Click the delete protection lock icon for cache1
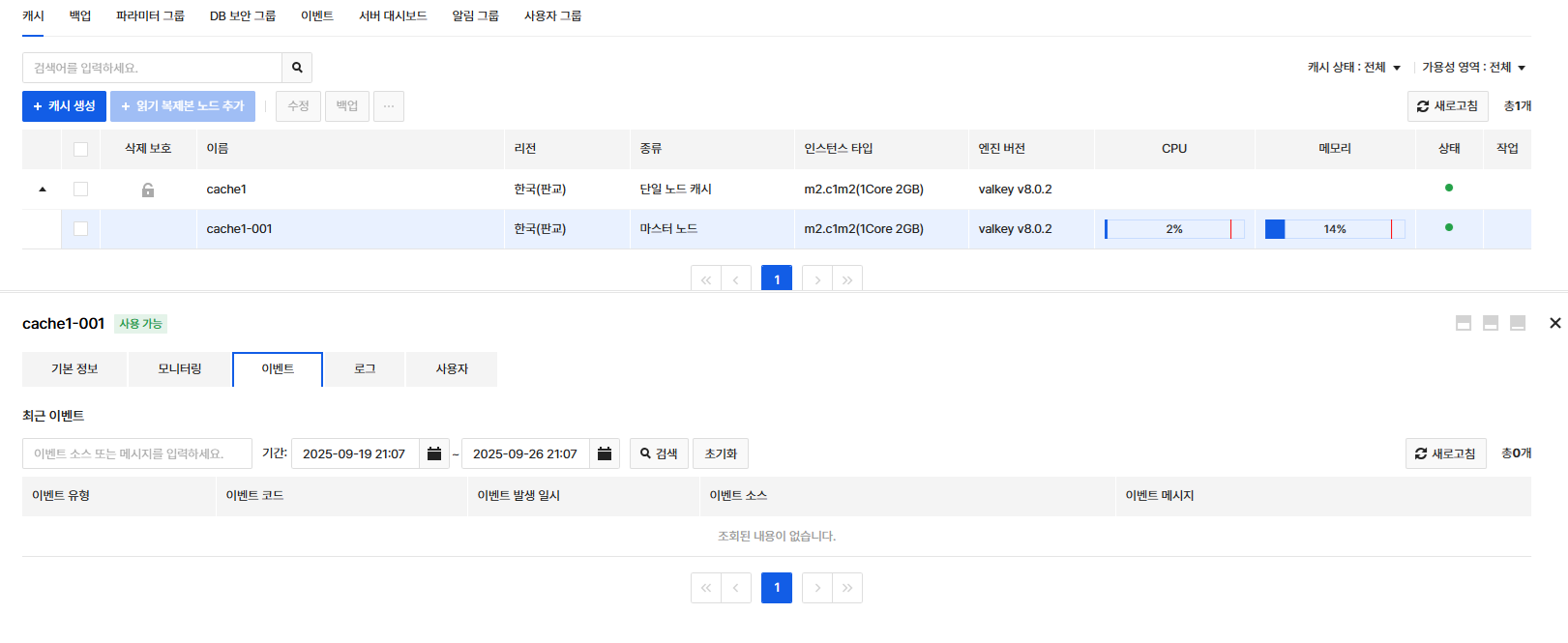Viewport: 1568px width, 643px height. pos(148,190)
